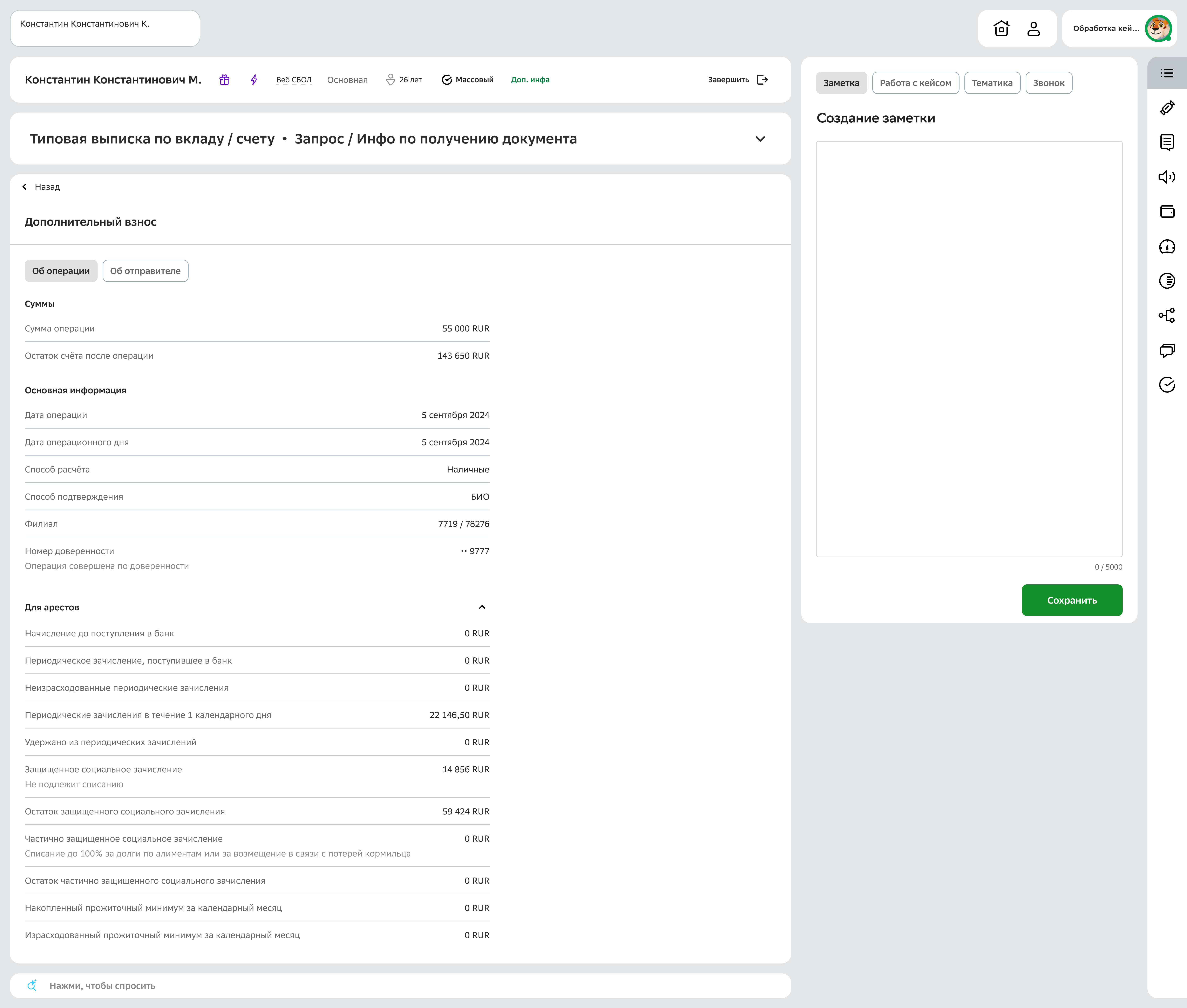Switch to the 'Об отправителе' tab
This screenshot has height=1008, width=1187.
pyautogui.click(x=145, y=271)
